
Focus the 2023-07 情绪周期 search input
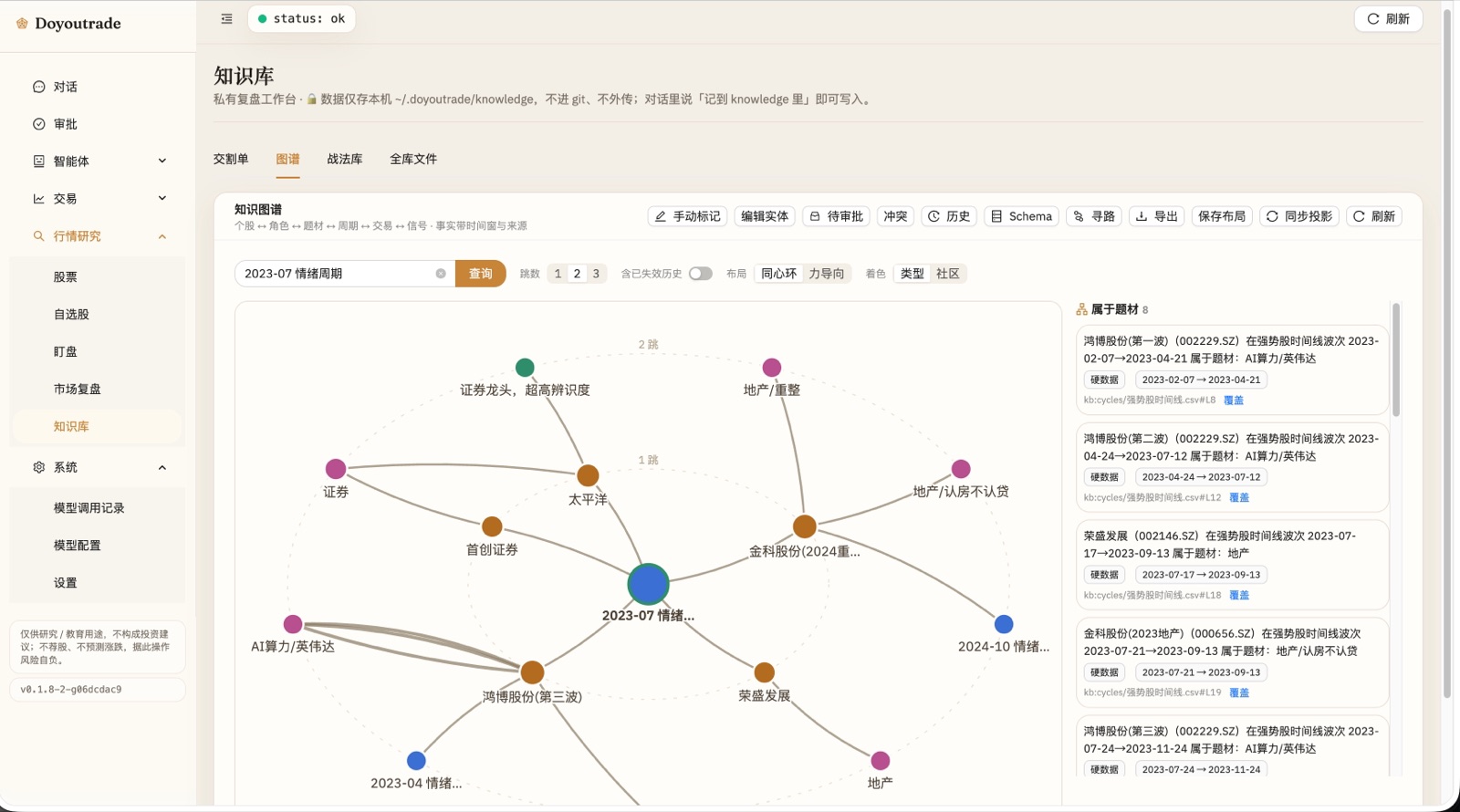click(338, 274)
